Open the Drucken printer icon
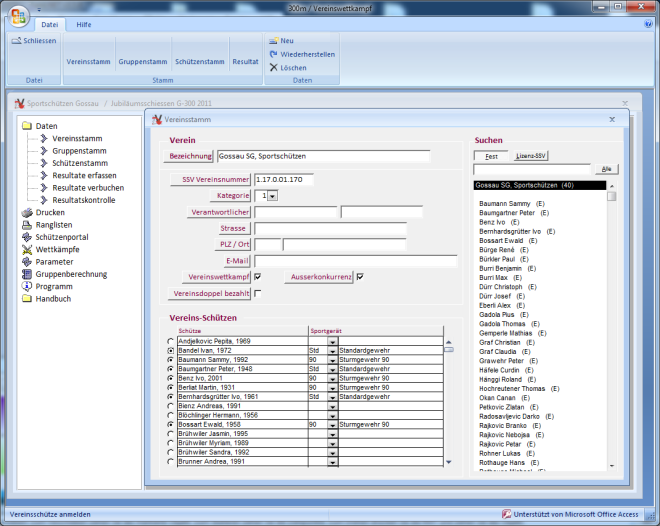Image resolution: width=660 pixels, height=526 pixels. 28,213
